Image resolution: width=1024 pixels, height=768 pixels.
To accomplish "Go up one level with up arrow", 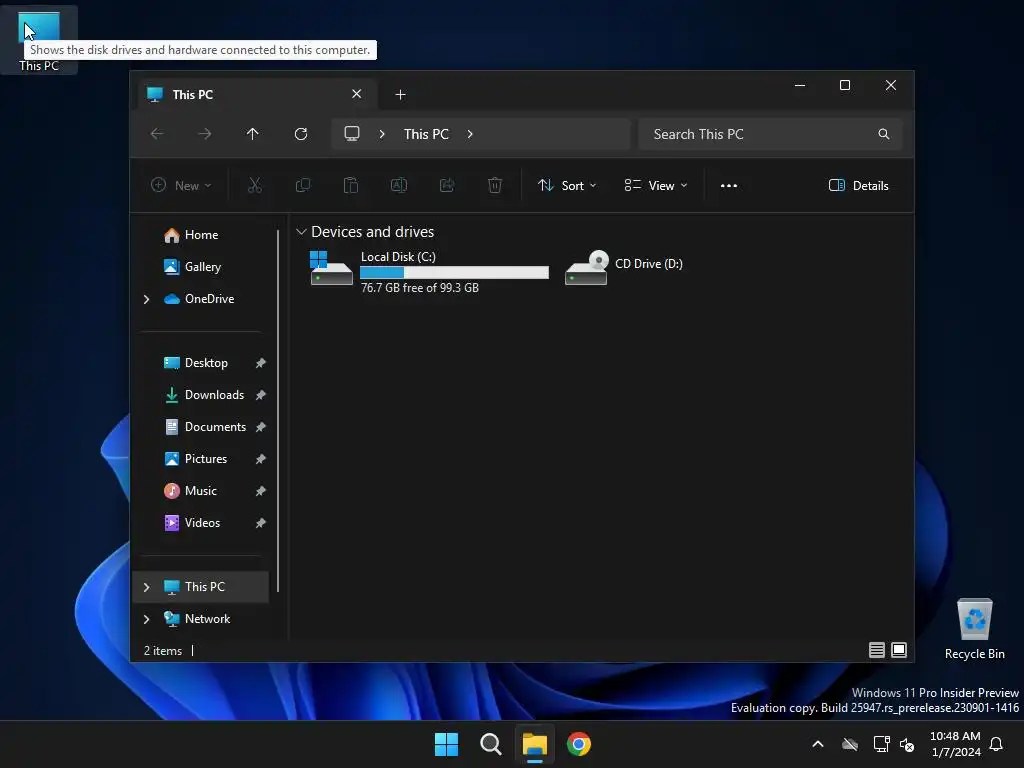I will (x=253, y=134).
